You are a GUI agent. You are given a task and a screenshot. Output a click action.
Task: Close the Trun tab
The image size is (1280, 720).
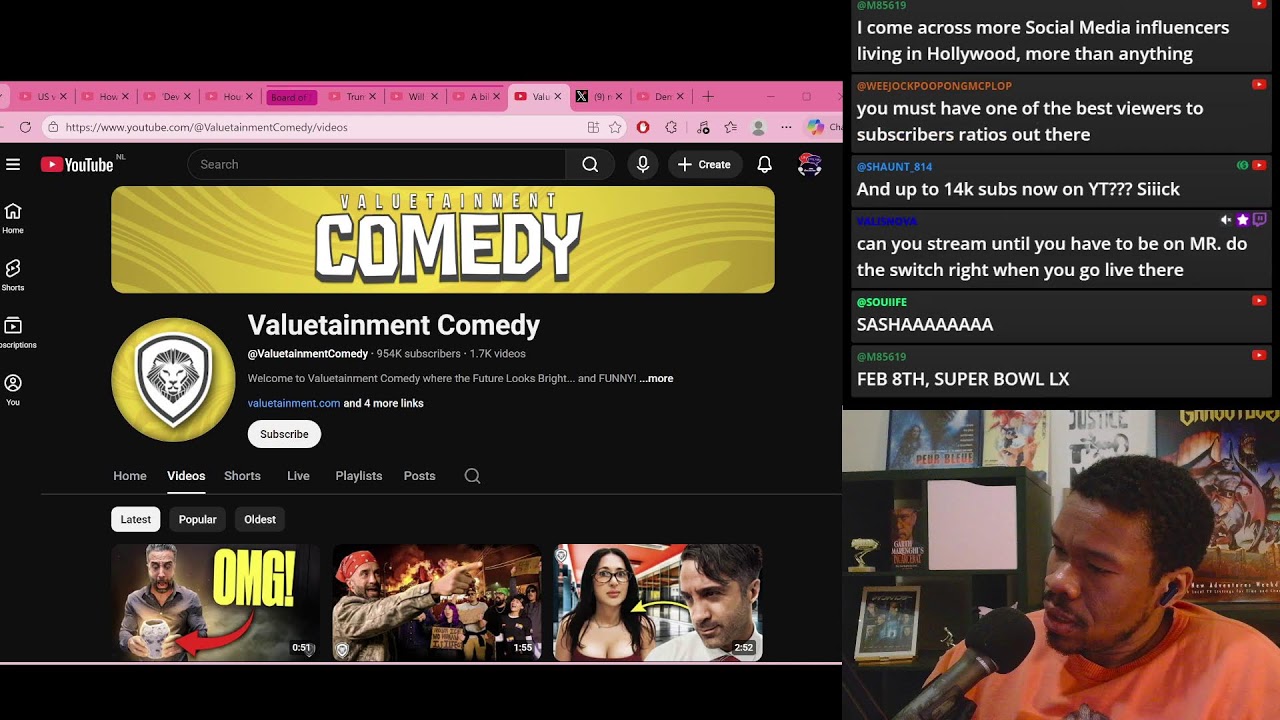[x=373, y=97]
